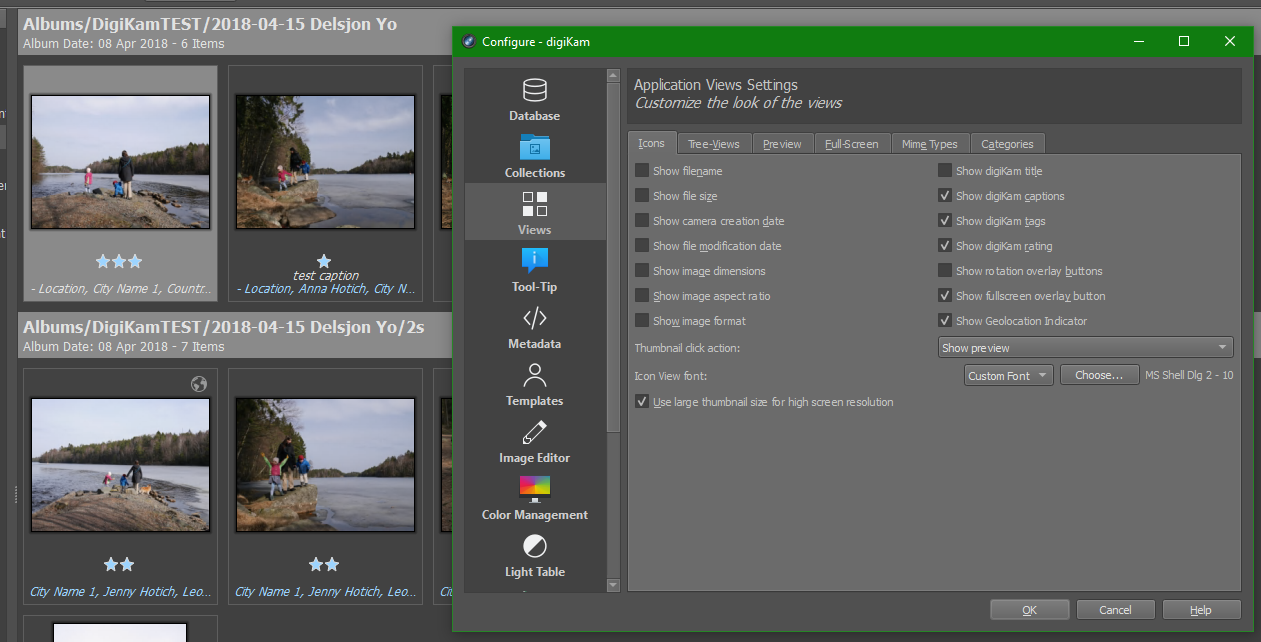This screenshot has height=642, width=1261.
Task: Open the Database settings page
Action: click(x=534, y=99)
